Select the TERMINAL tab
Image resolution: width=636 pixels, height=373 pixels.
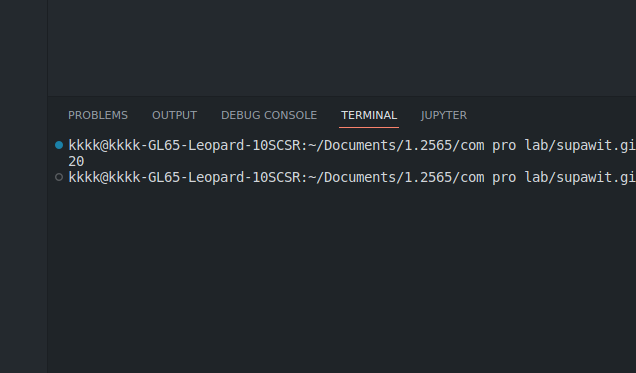[369, 116]
